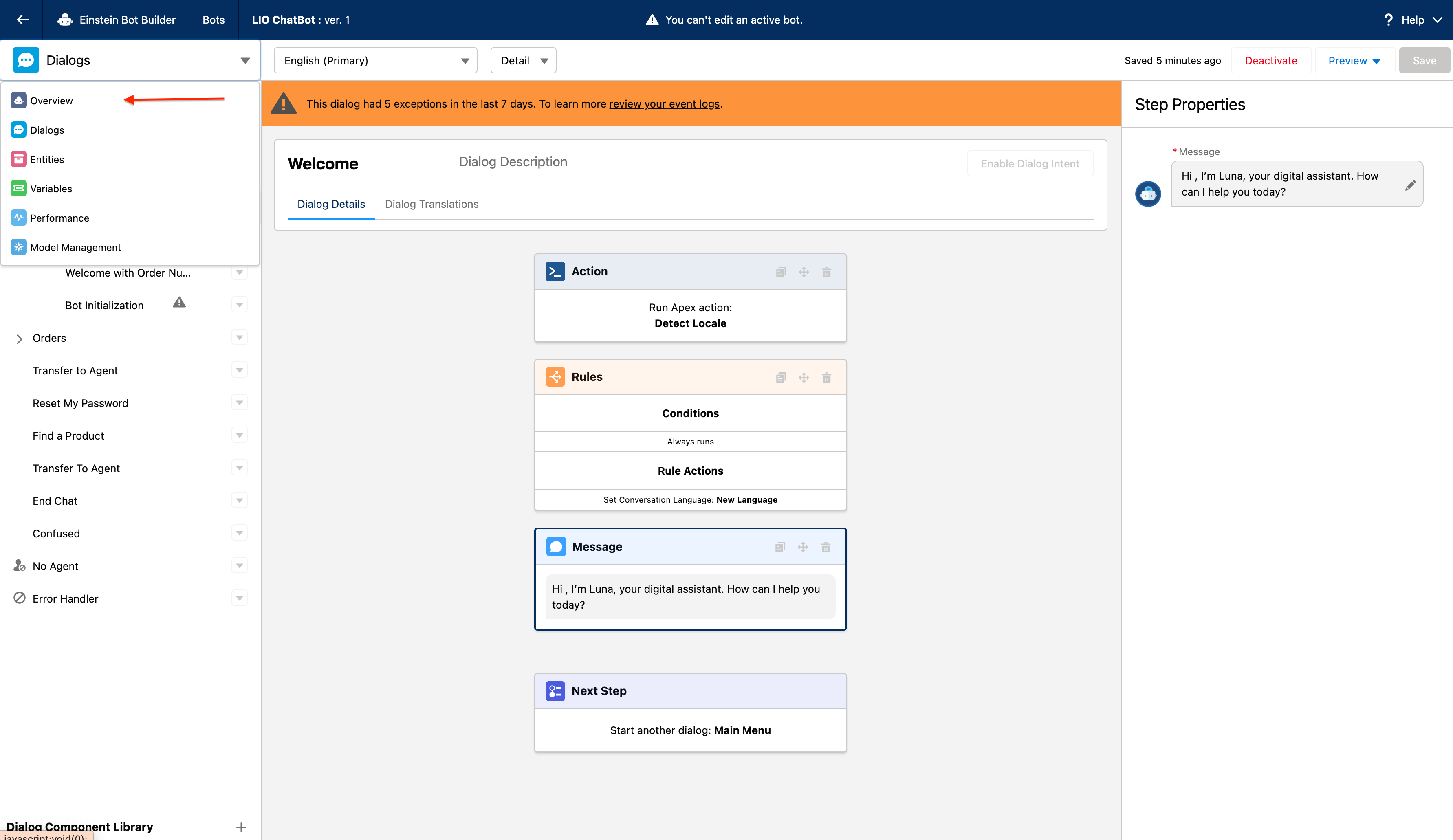
Task: Click the Help question mark icon
Action: coord(1389,20)
